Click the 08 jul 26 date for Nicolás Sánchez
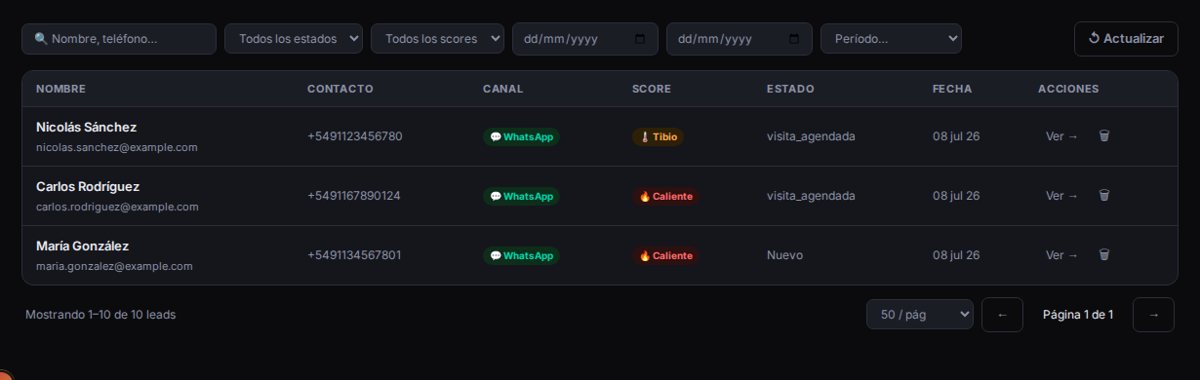This screenshot has width=1200, height=380. (956, 136)
